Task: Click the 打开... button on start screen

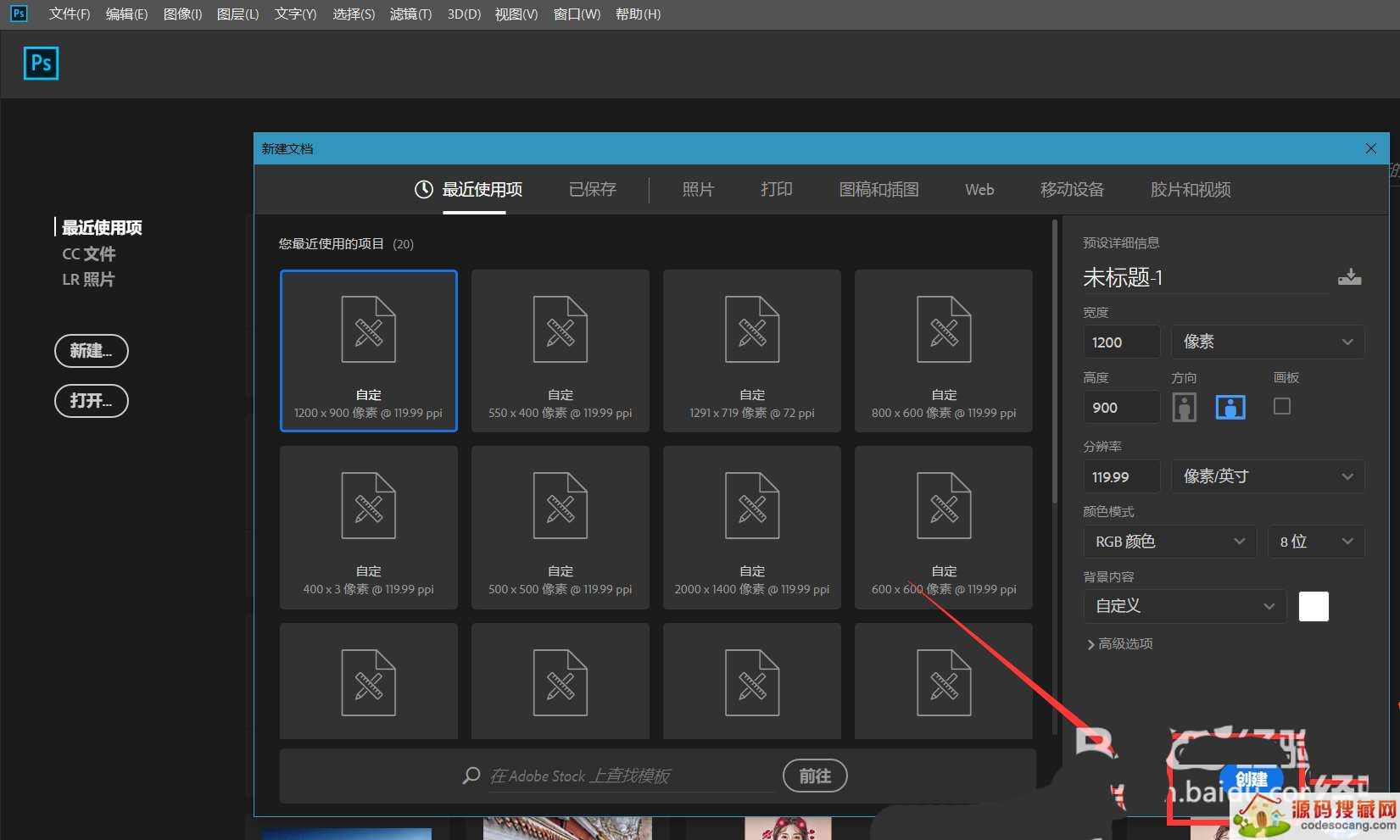Action: coord(91,401)
